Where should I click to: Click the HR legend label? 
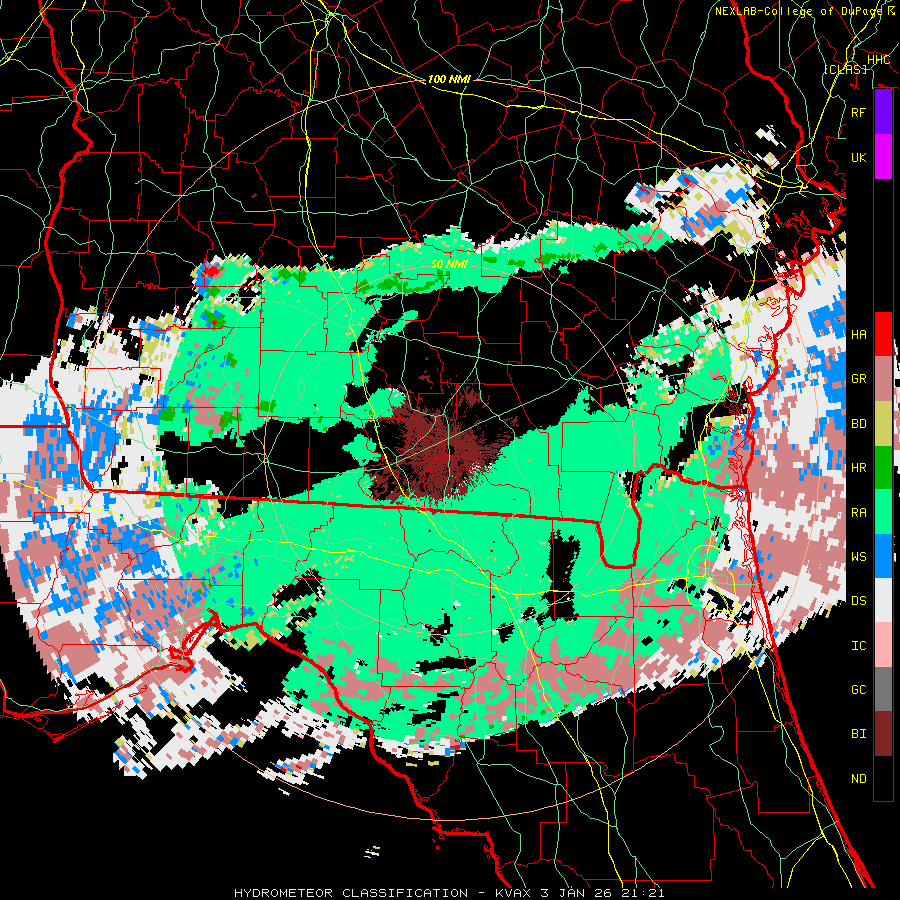point(858,468)
